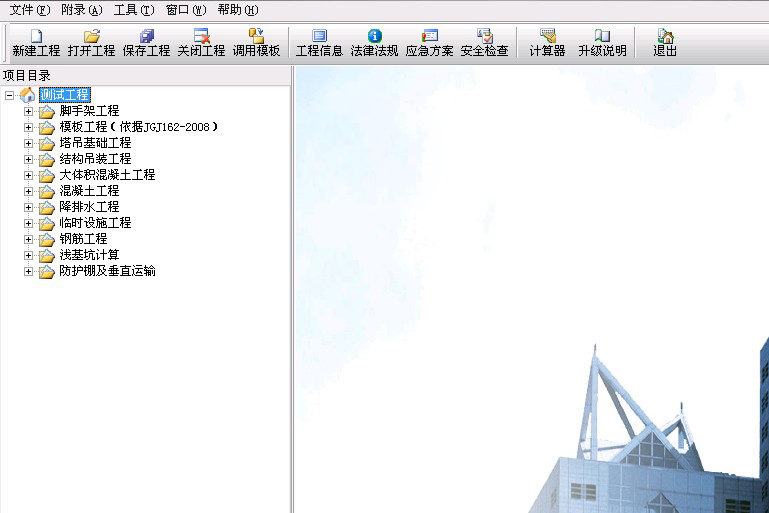Expand the 混凝土工程 tree node
Screen dimensions: 769x513
click(28, 191)
